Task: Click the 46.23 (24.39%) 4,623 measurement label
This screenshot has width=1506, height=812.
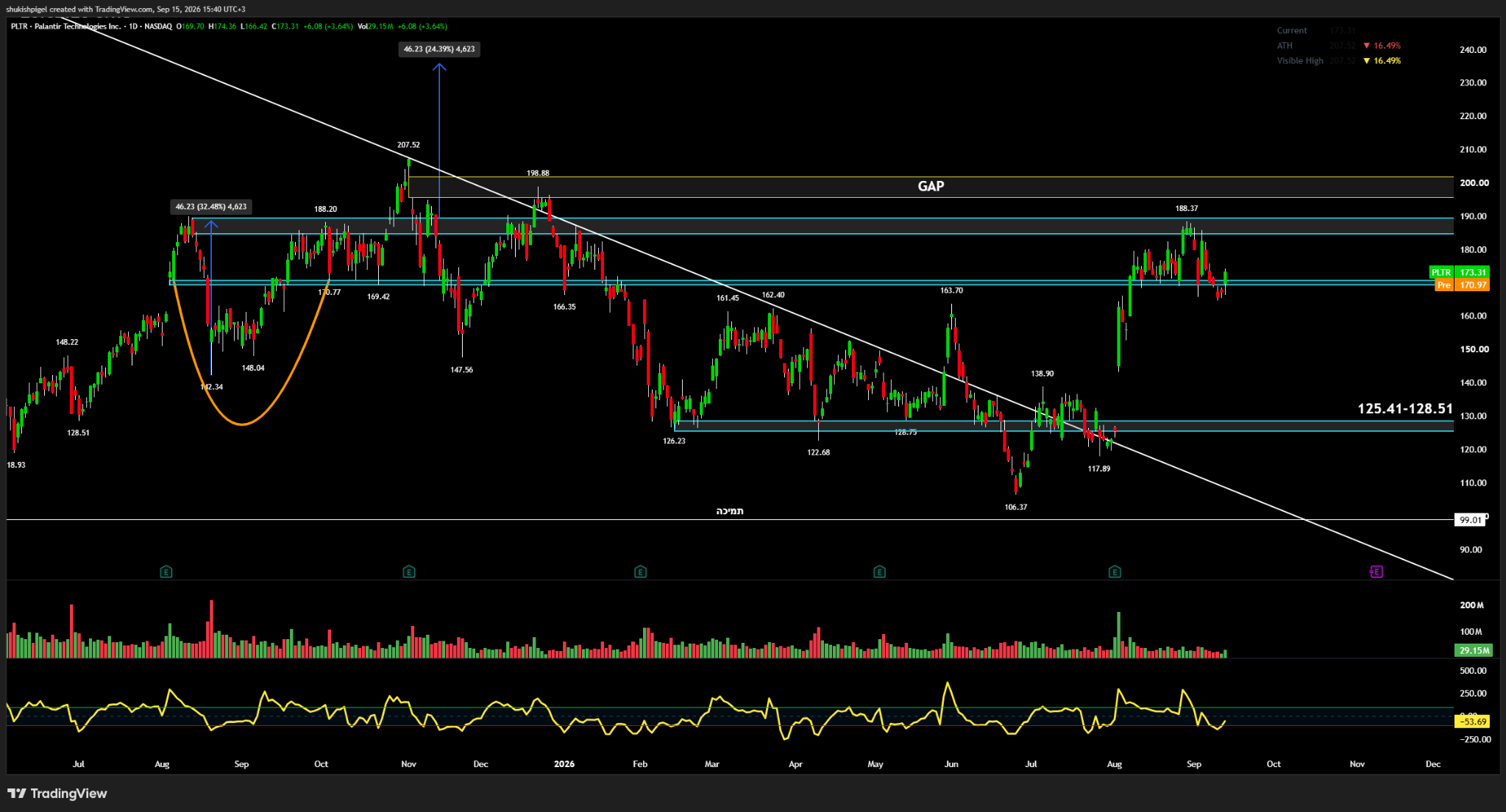Action: click(439, 49)
